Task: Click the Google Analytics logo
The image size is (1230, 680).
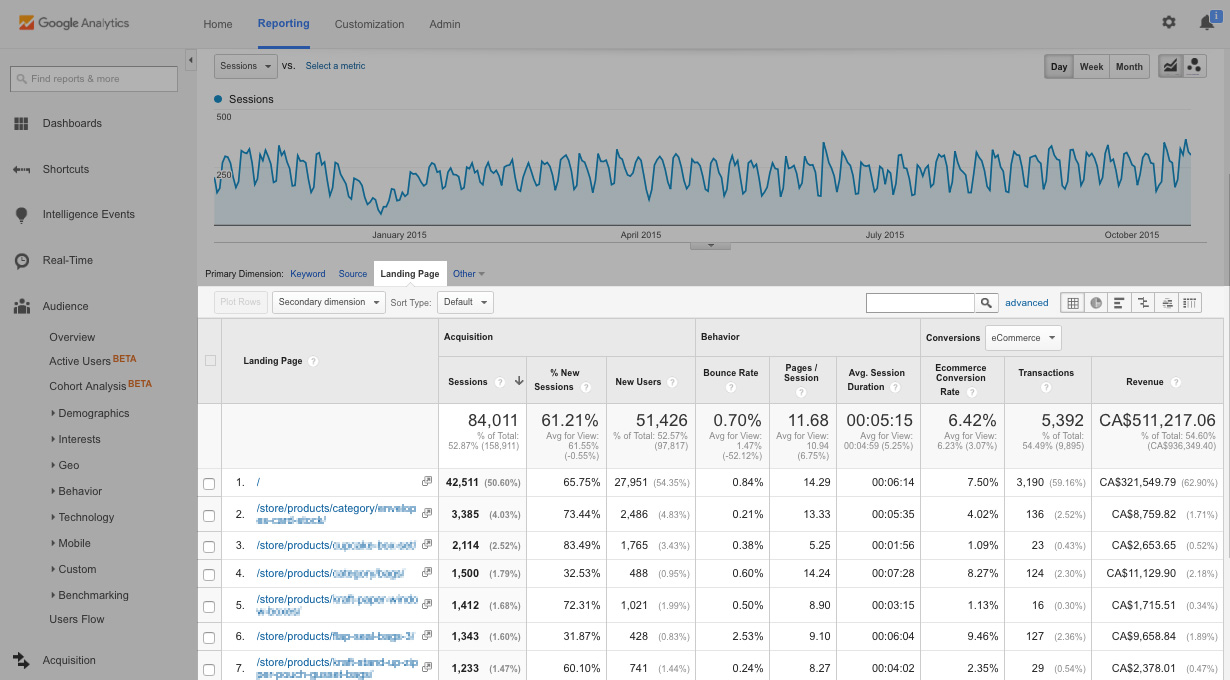Action: click(74, 22)
